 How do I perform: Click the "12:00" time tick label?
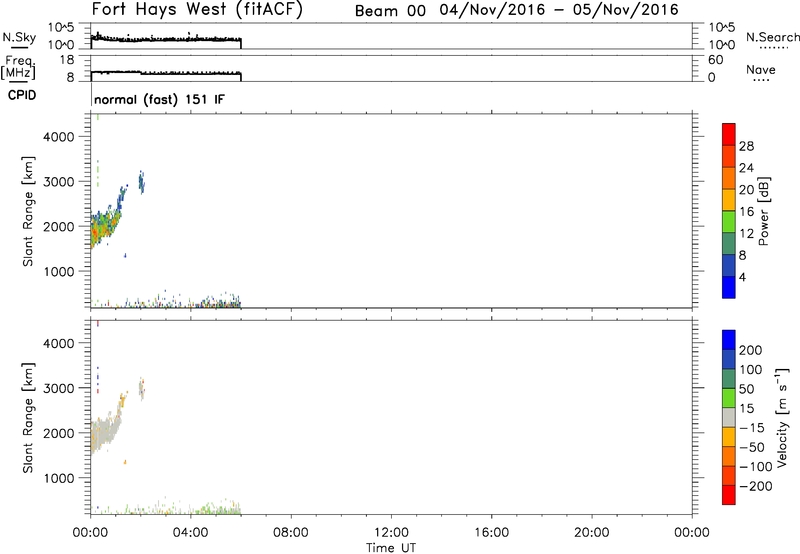391,533
